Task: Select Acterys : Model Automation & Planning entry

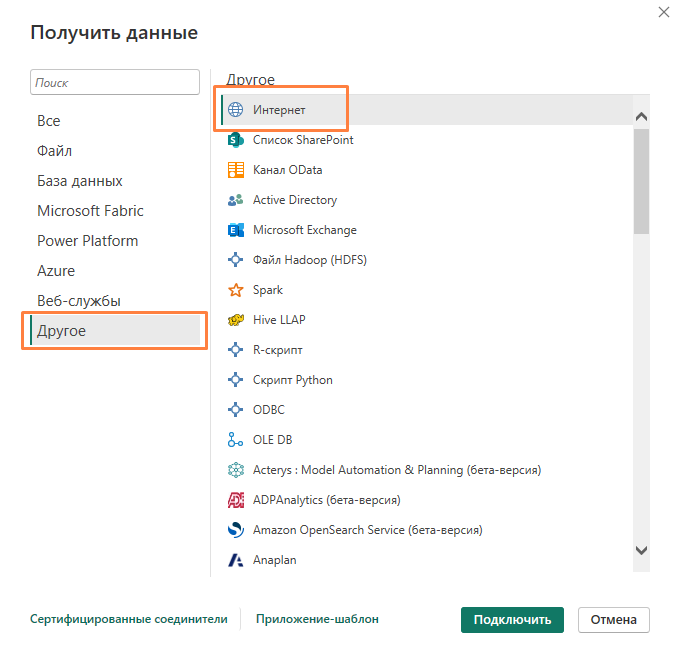Action: [397, 470]
